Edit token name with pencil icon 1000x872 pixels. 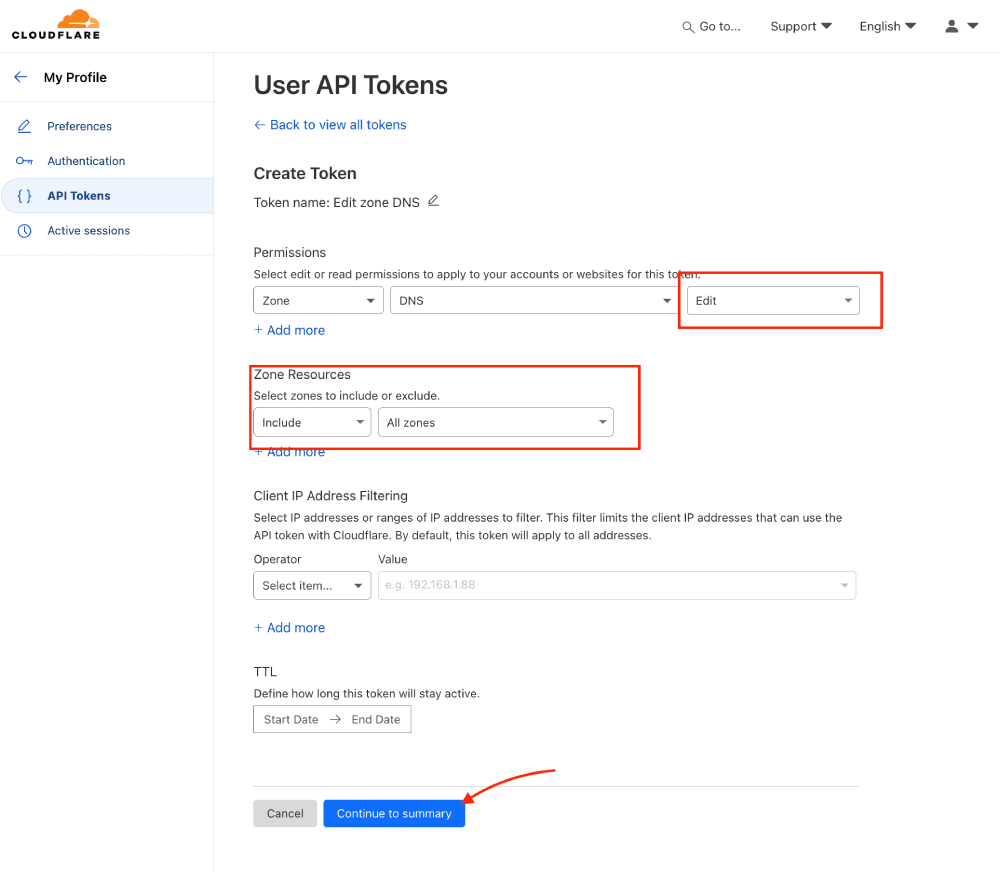pos(433,201)
